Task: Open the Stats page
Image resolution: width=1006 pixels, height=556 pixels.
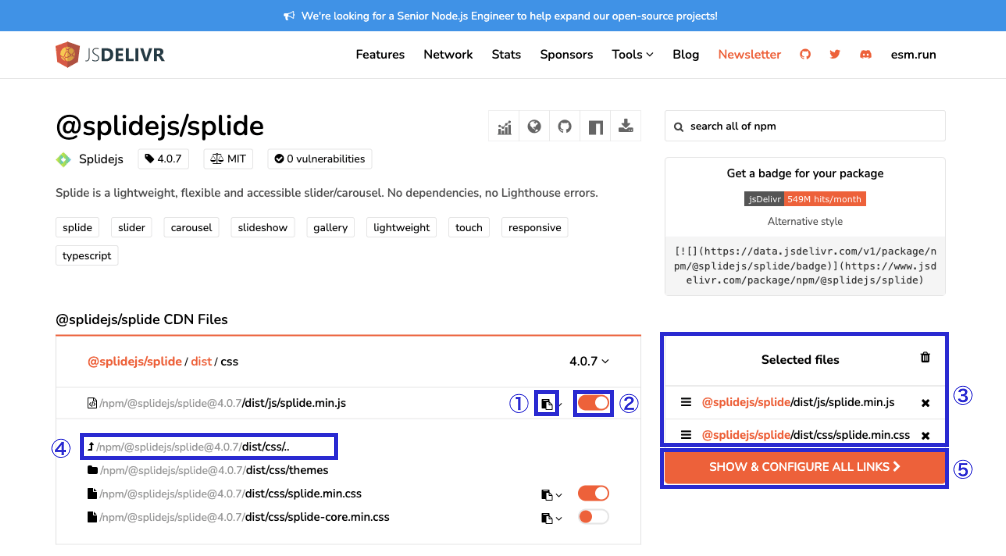Action: pos(506,55)
